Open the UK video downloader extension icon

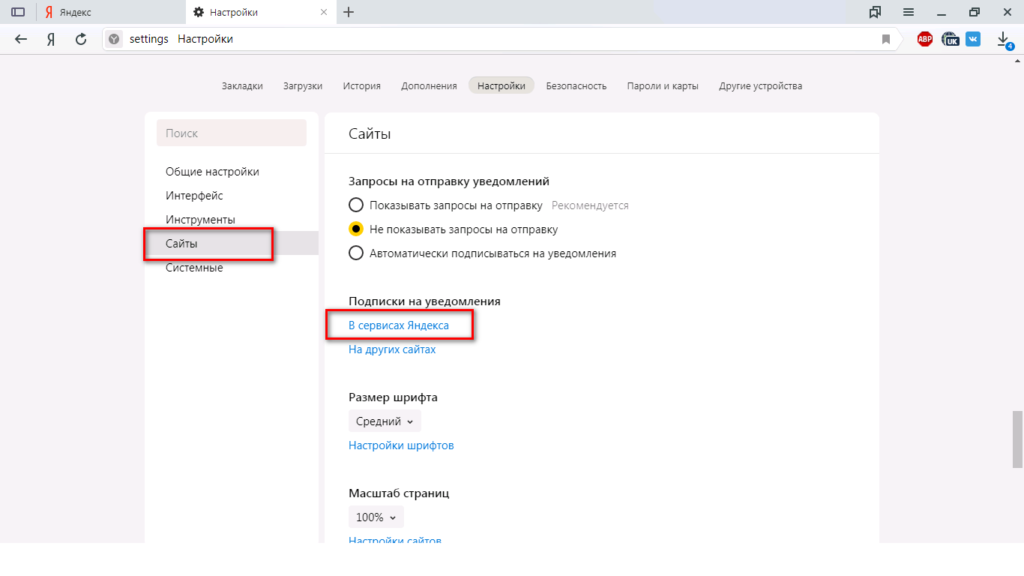pos(950,39)
